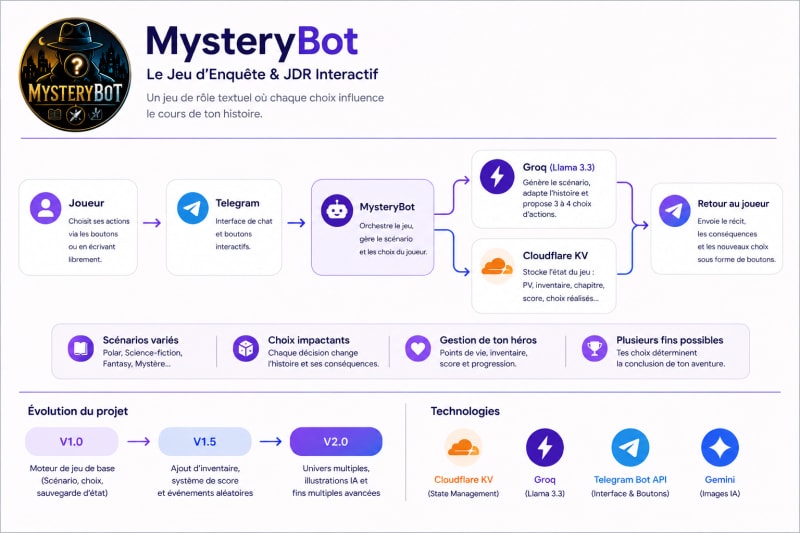Image resolution: width=800 pixels, height=533 pixels.
Task: Click the Choix impactants dice icon
Action: (x=246, y=348)
